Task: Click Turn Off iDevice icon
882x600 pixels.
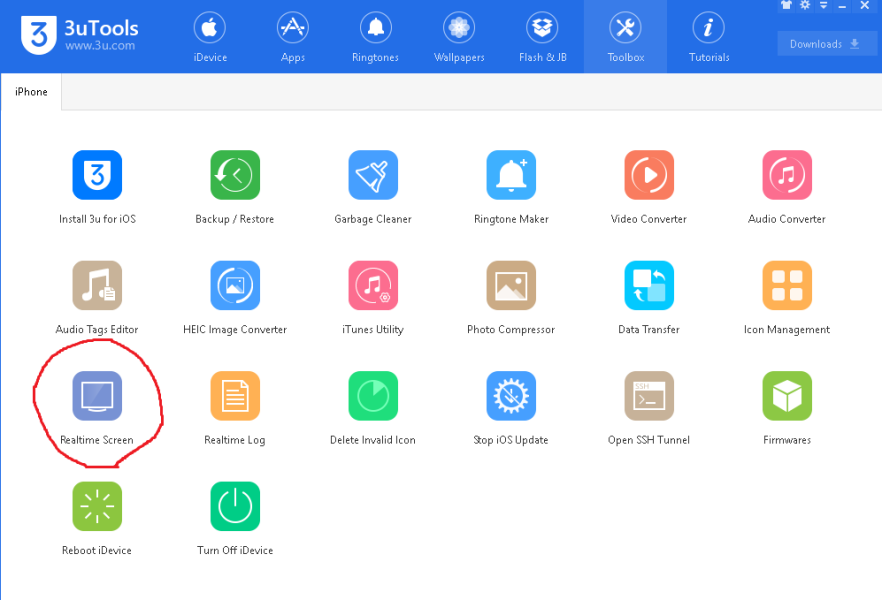Action: [x=235, y=506]
